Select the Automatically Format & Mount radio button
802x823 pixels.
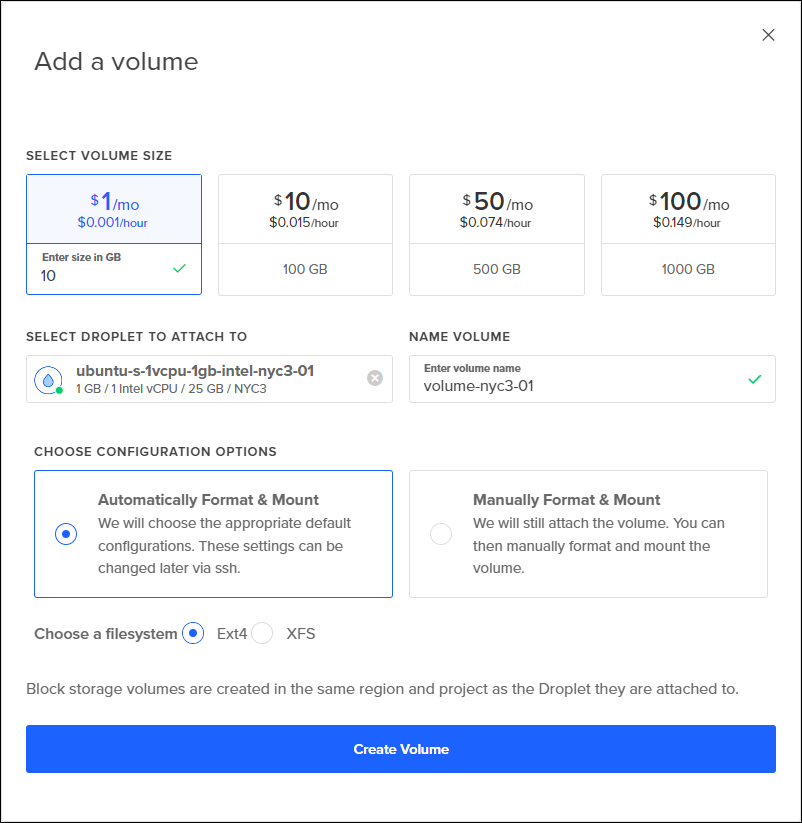(x=65, y=534)
